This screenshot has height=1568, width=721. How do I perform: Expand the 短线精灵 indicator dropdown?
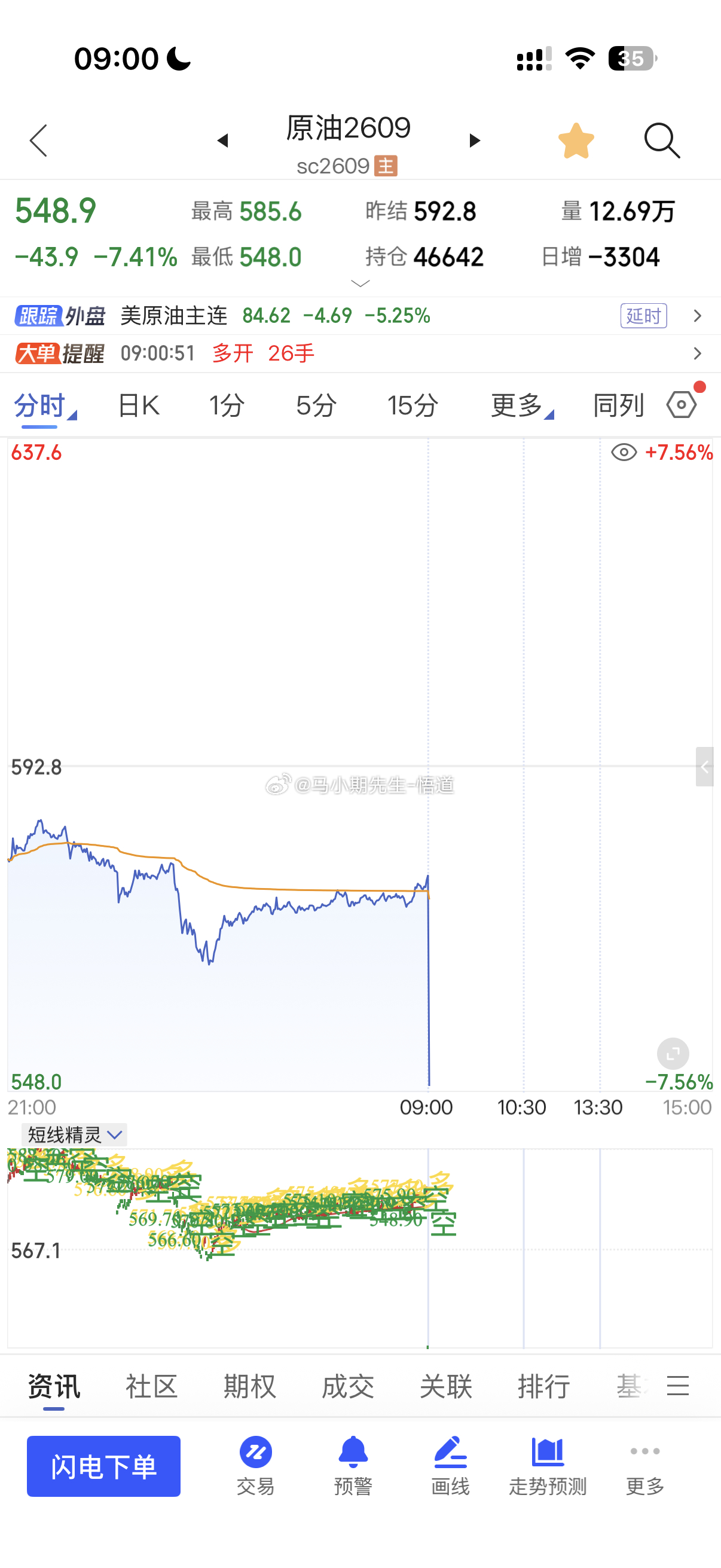coord(74,1134)
